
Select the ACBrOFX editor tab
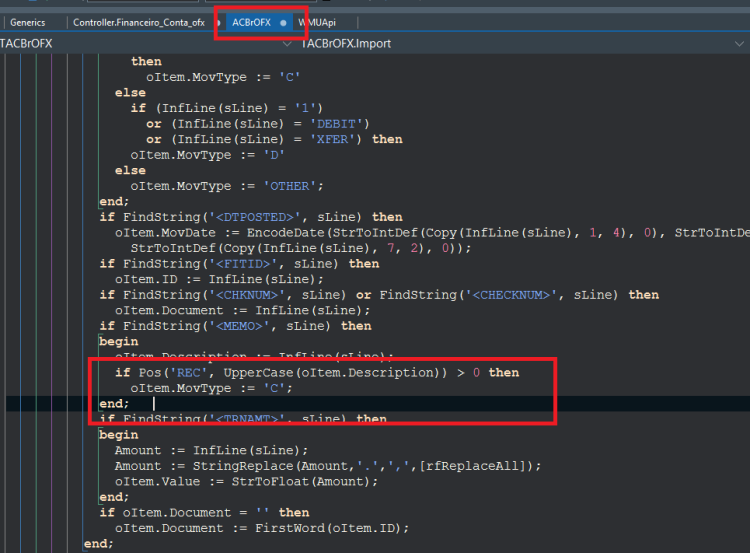252,22
